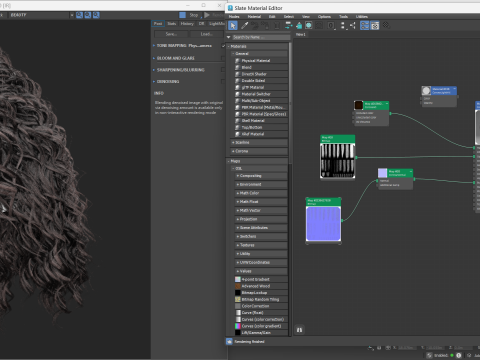Viewport: 480px width, 360px height.
Task: Select the arrow Select tool in Slate toolbar
Action: pos(233,25)
